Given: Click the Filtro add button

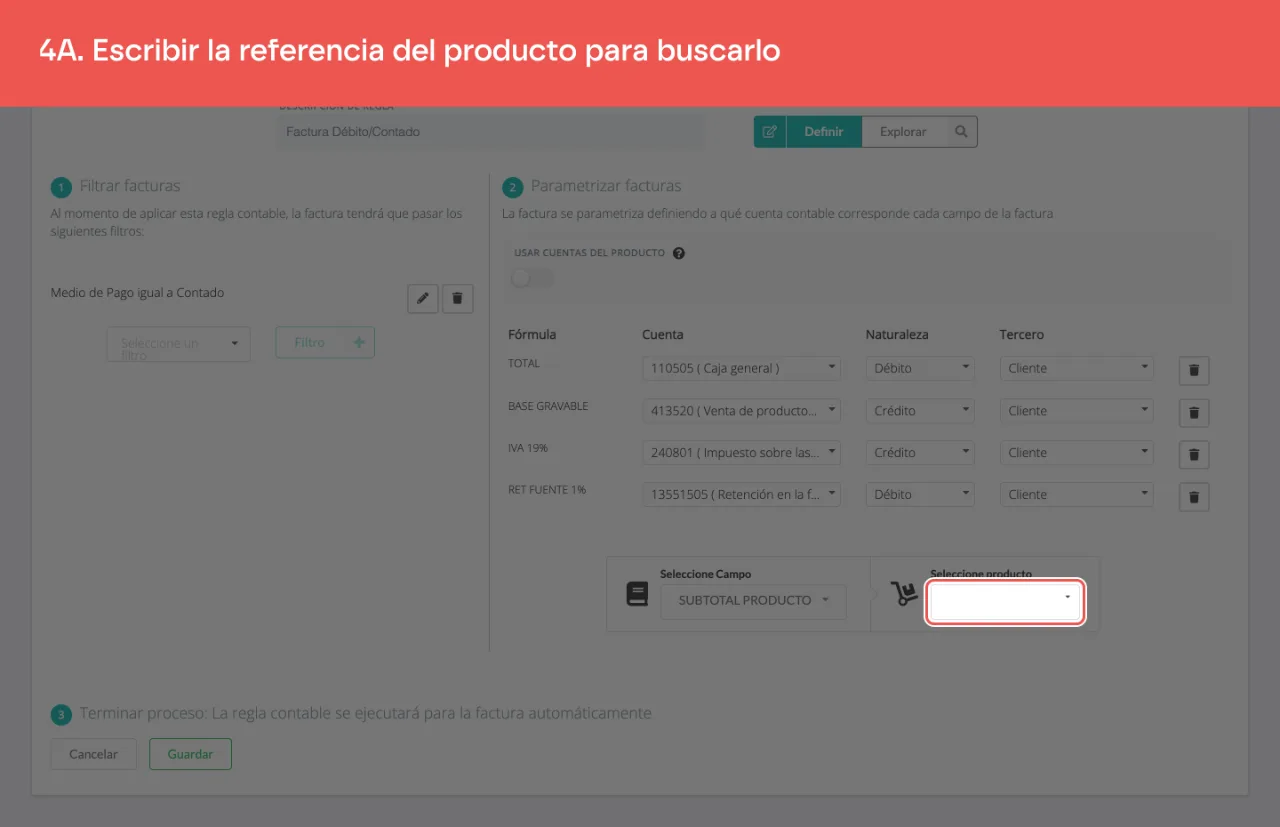Looking at the screenshot, I should click(325, 342).
